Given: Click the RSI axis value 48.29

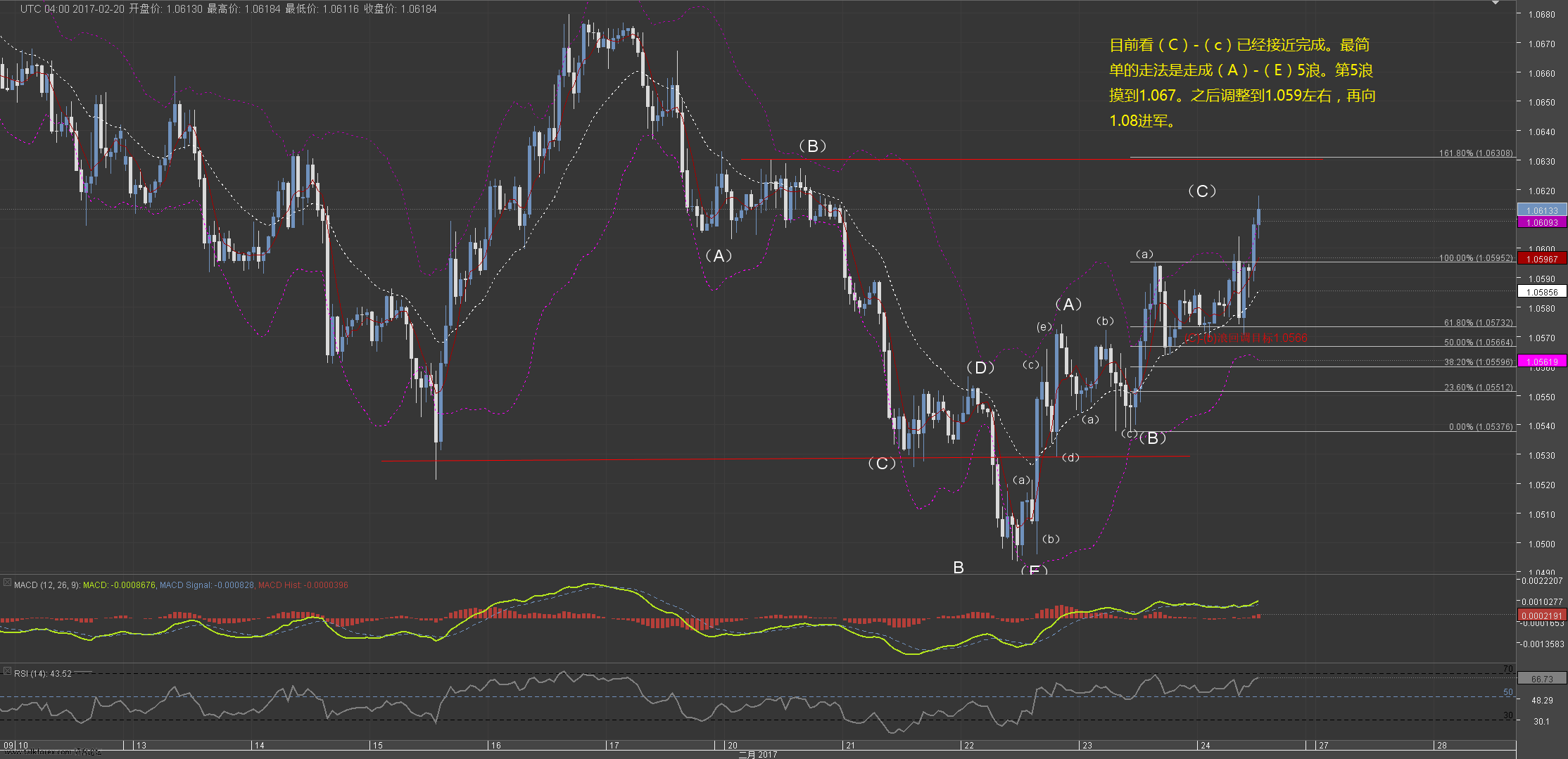Looking at the screenshot, I should point(1542,700).
